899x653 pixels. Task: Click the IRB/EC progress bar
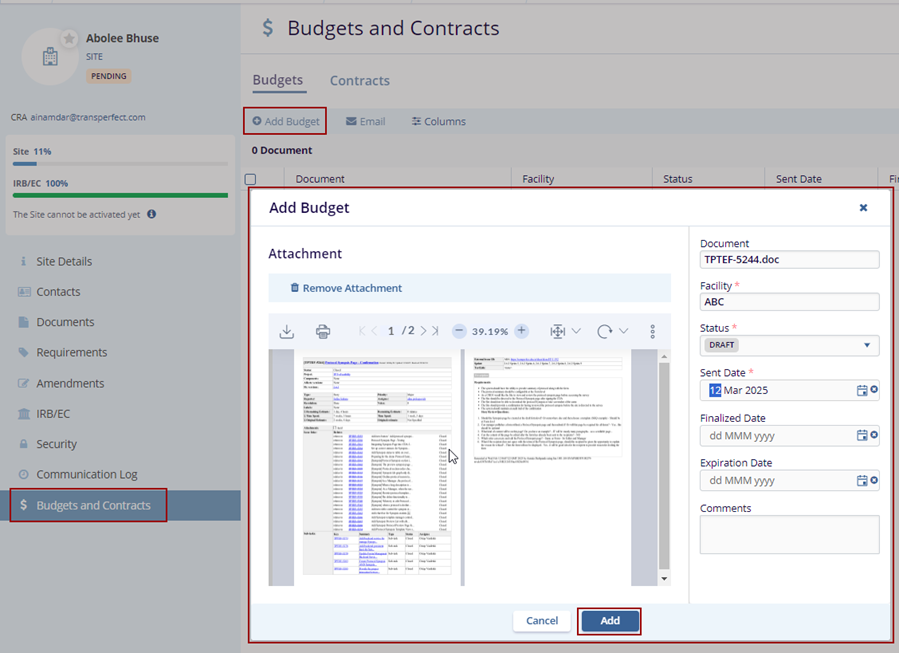click(x=120, y=195)
